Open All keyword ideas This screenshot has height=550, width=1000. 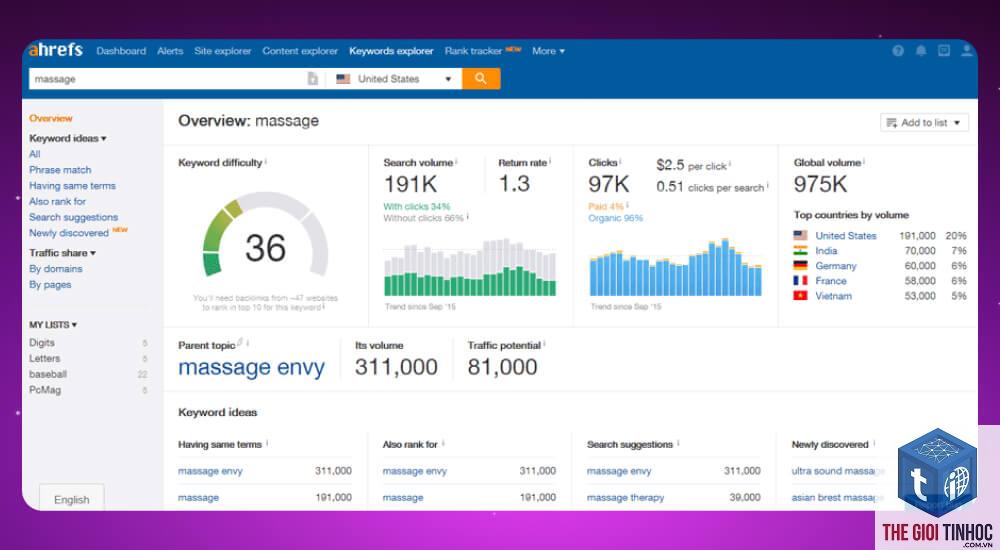pos(34,154)
